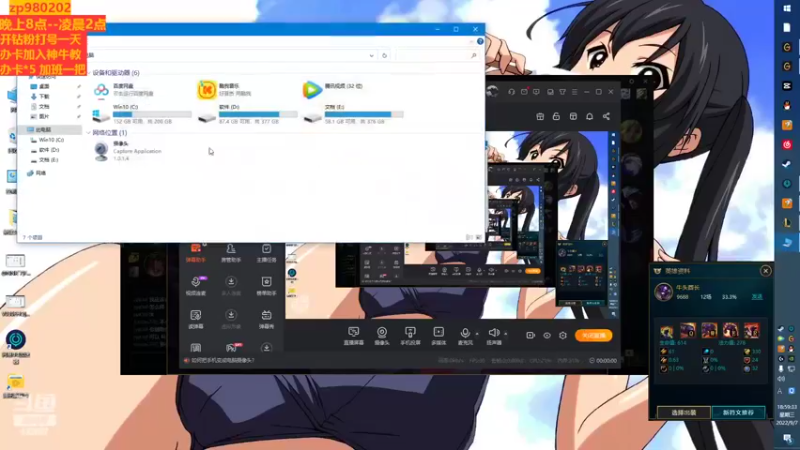The width and height of the screenshot is (800, 450).
Task: Click the 多媒体 multimedia source icon
Action: click(438, 336)
